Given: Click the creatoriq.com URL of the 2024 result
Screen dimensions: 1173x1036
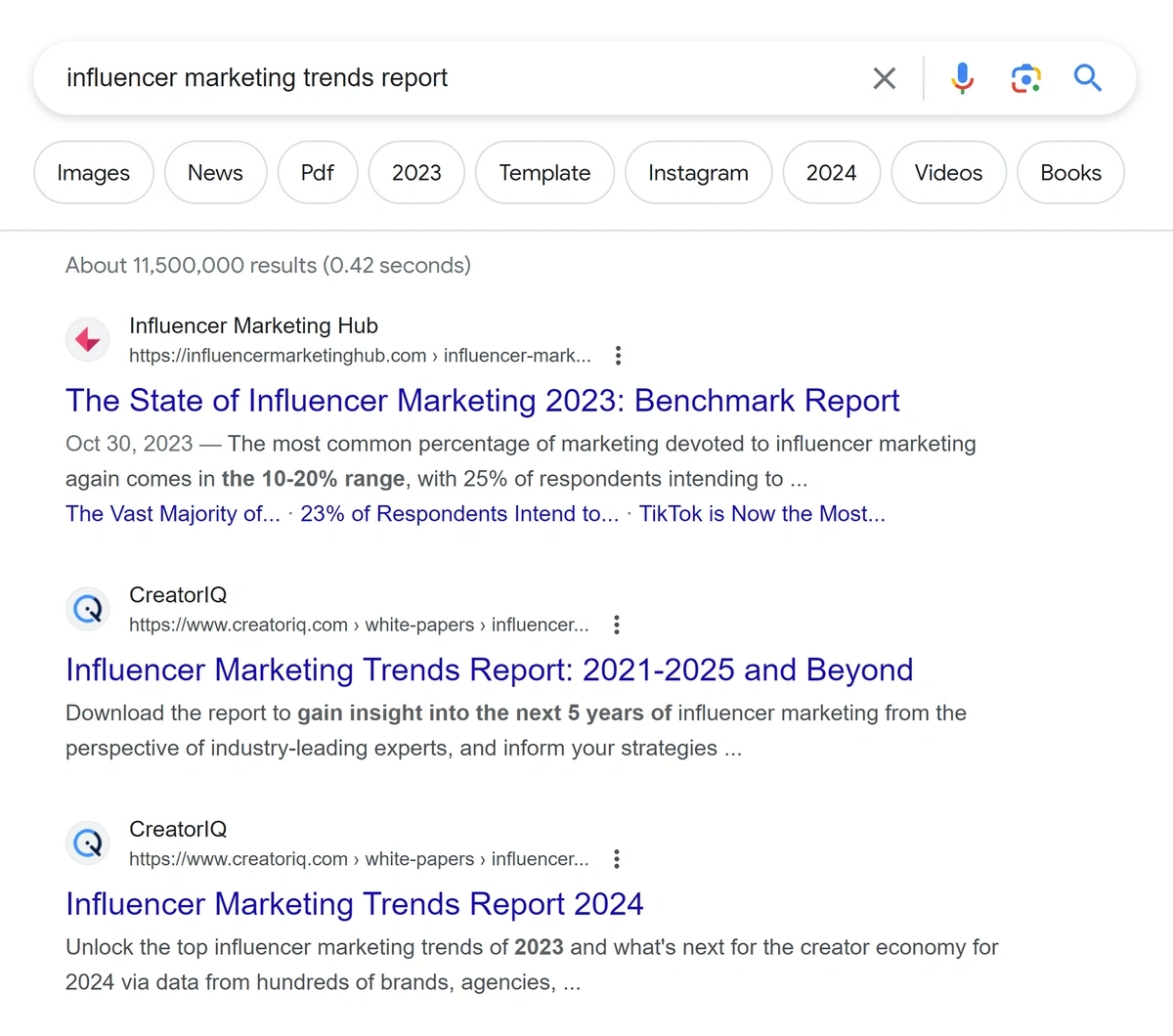Looking at the screenshot, I should pos(359,859).
